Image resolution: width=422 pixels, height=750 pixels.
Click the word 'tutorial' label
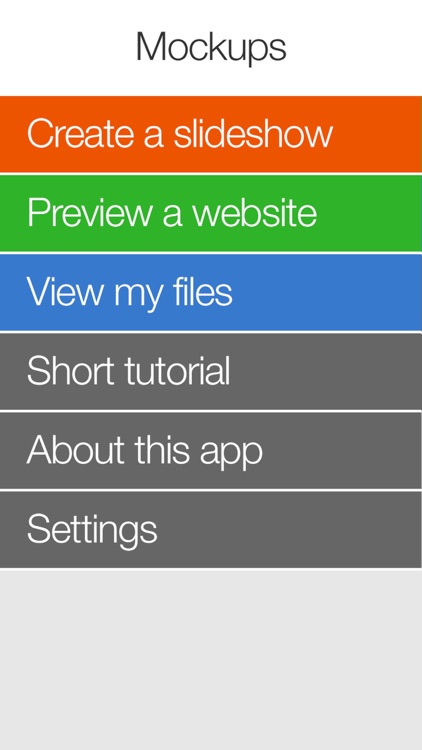click(x=177, y=370)
